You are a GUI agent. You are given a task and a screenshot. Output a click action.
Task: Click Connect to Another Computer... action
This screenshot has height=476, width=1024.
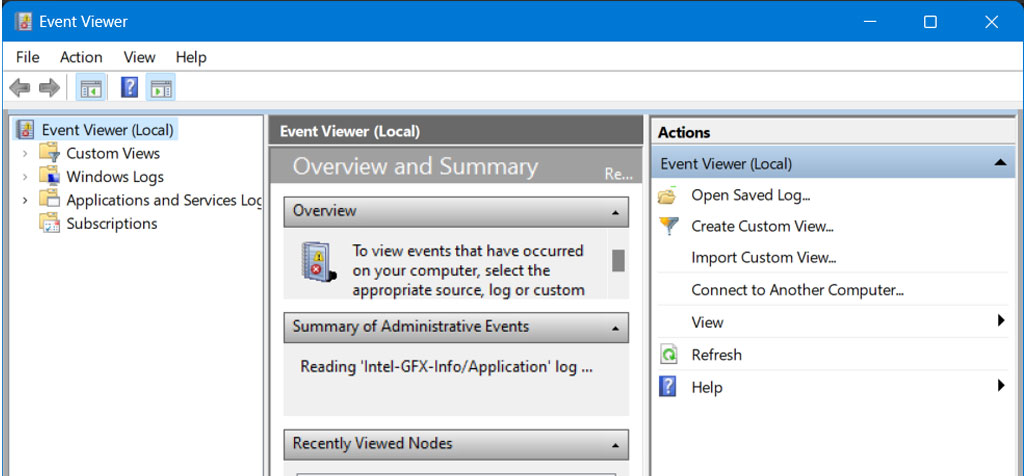(x=797, y=290)
